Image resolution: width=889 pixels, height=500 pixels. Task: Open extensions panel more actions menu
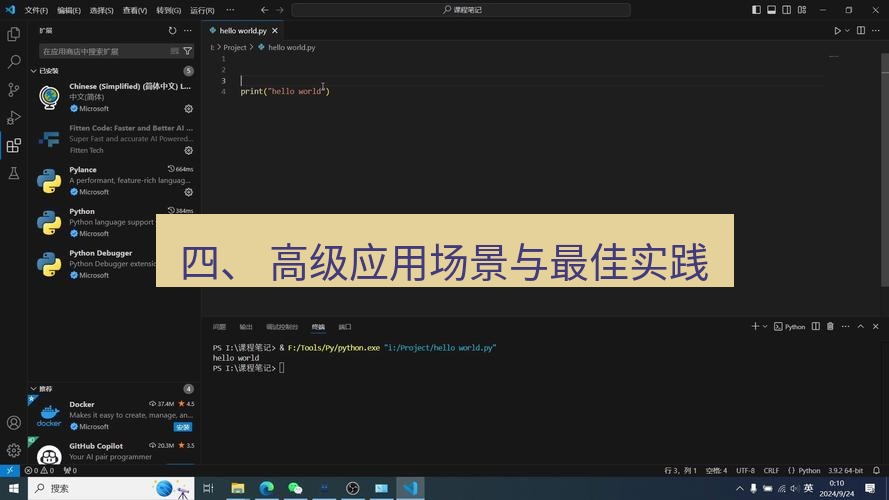click(x=188, y=31)
